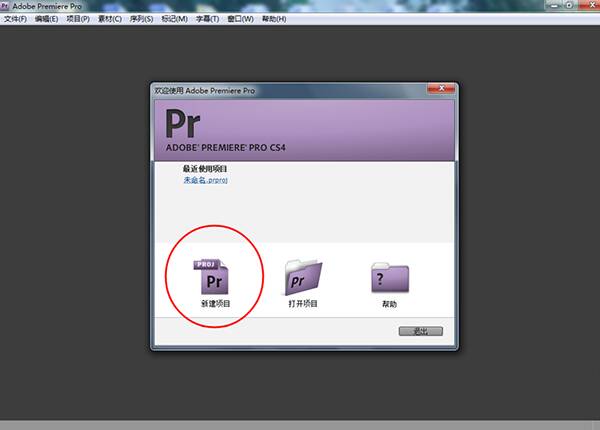Open the 项目(P) menu

pyautogui.click(x=78, y=19)
